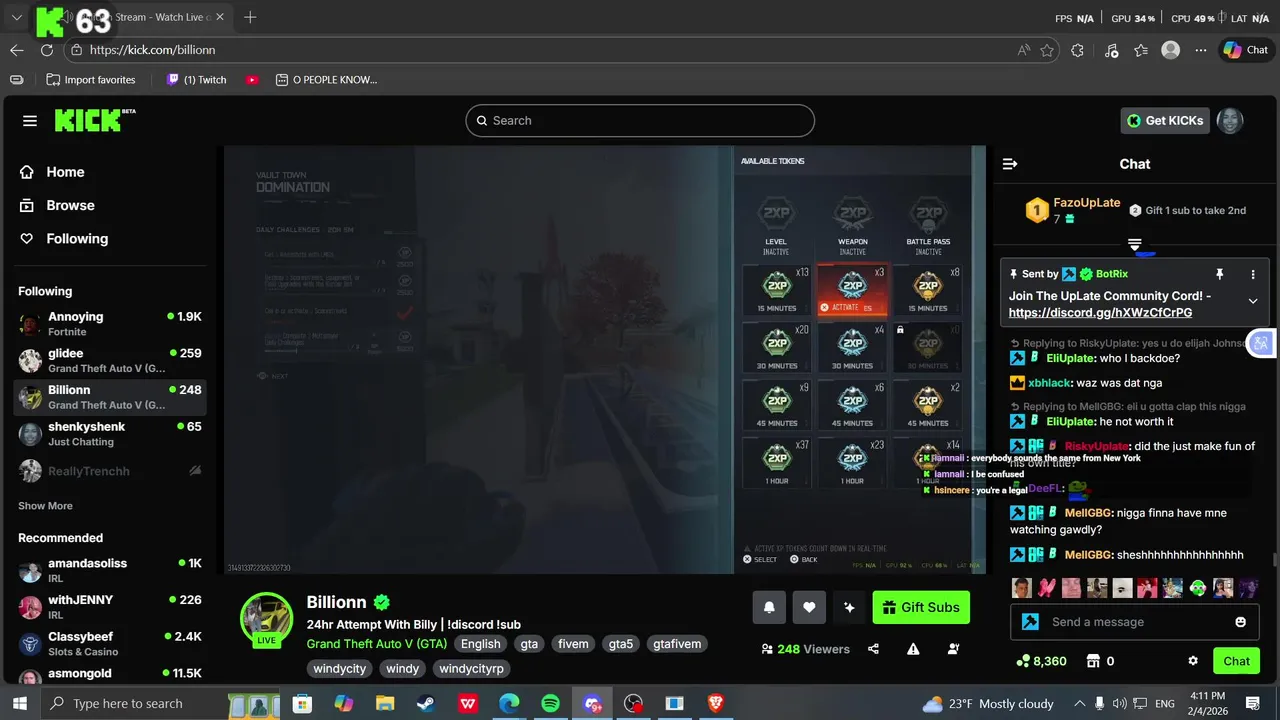Click Gift Subs button
This screenshot has width=1280, height=720.
coord(921,607)
